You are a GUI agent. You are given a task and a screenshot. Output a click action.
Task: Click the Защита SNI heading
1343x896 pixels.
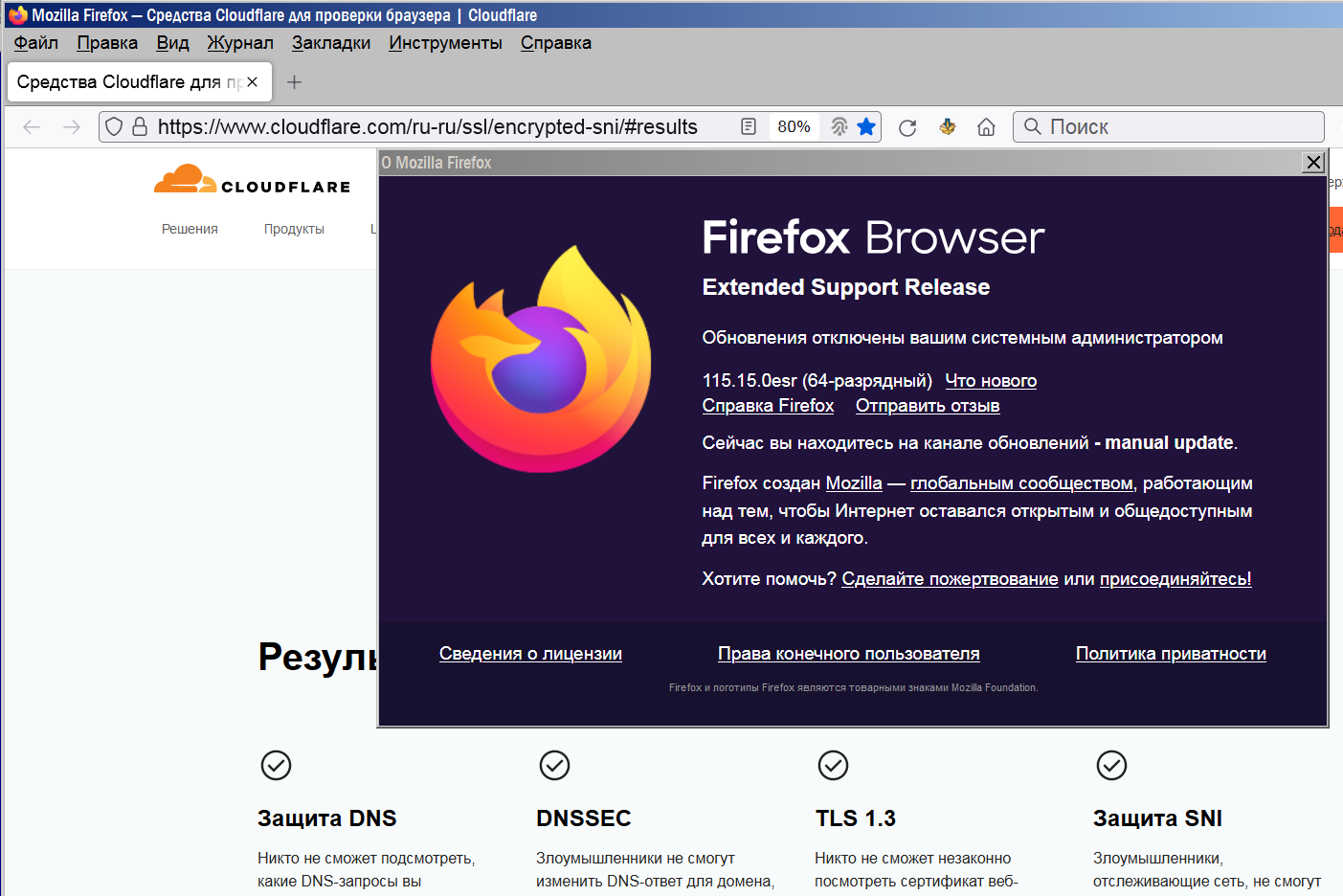(1157, 818)
